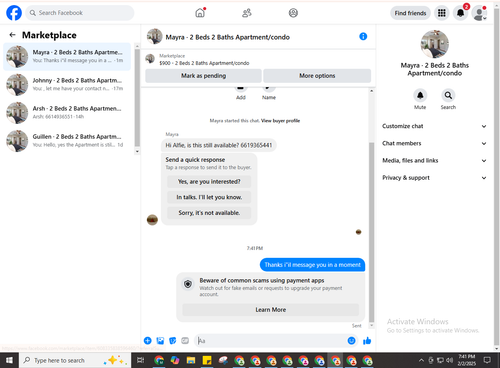Open Guillen conversation in chat list
The image size is (500, 368).
[x=67, y=141]
